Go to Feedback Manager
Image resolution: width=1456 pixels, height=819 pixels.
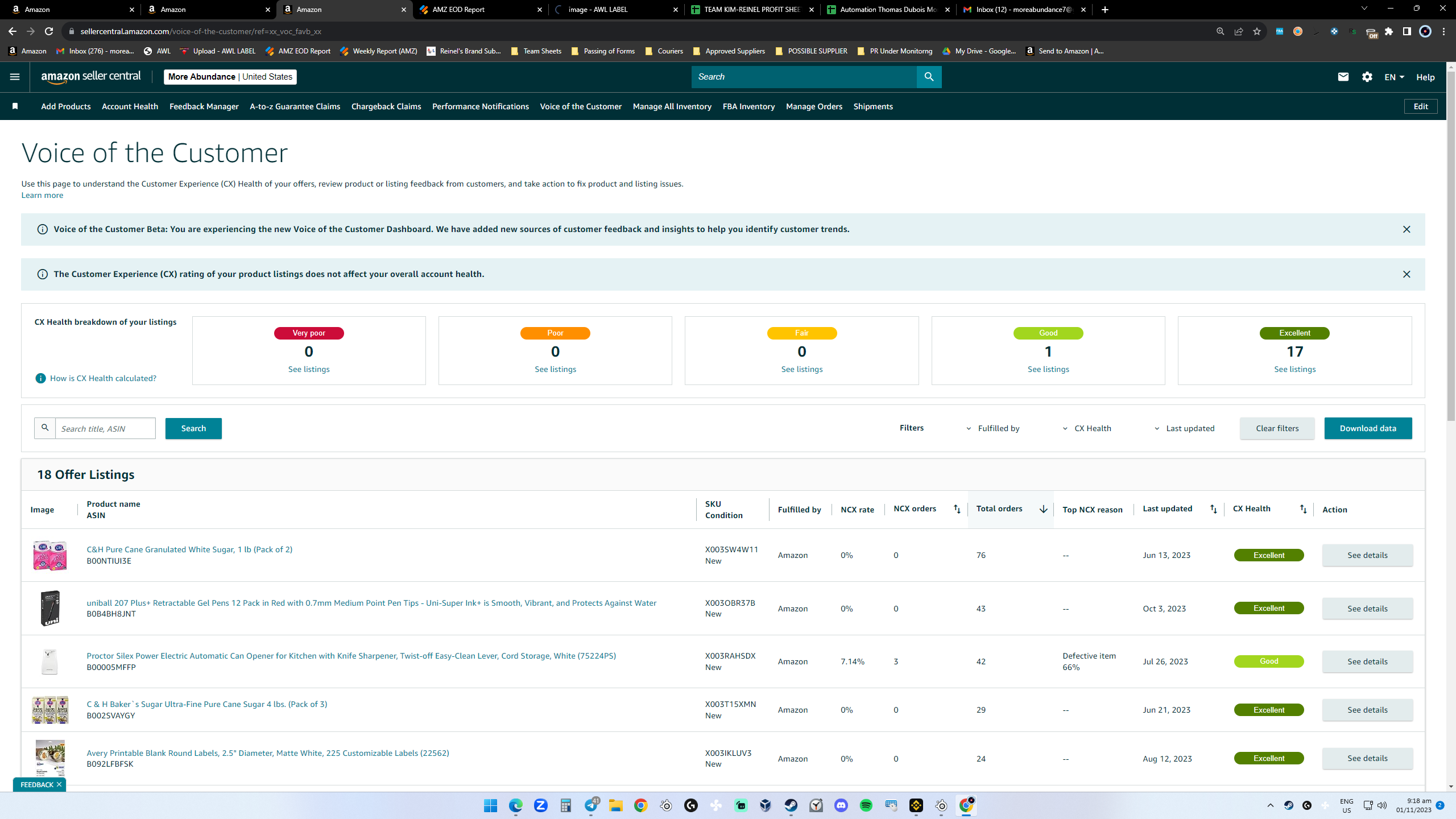tap(204, 106)
